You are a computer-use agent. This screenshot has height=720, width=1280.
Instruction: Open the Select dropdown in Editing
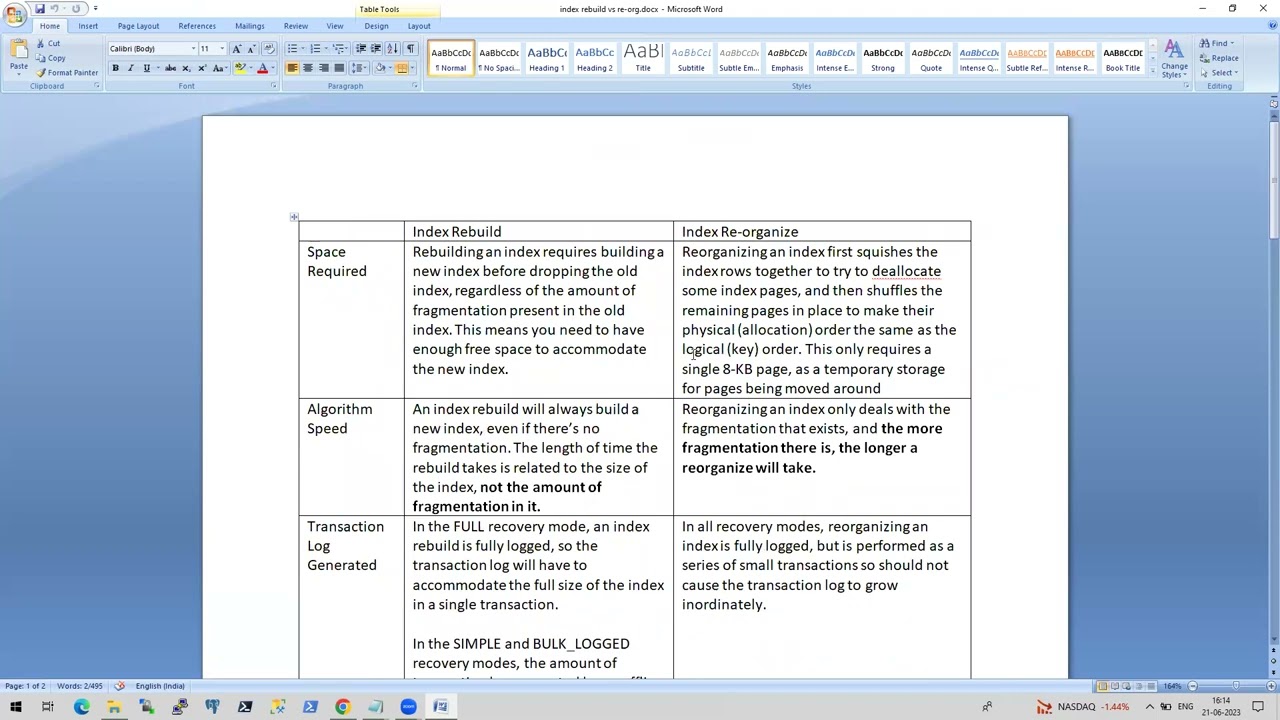coord(1221,73)
